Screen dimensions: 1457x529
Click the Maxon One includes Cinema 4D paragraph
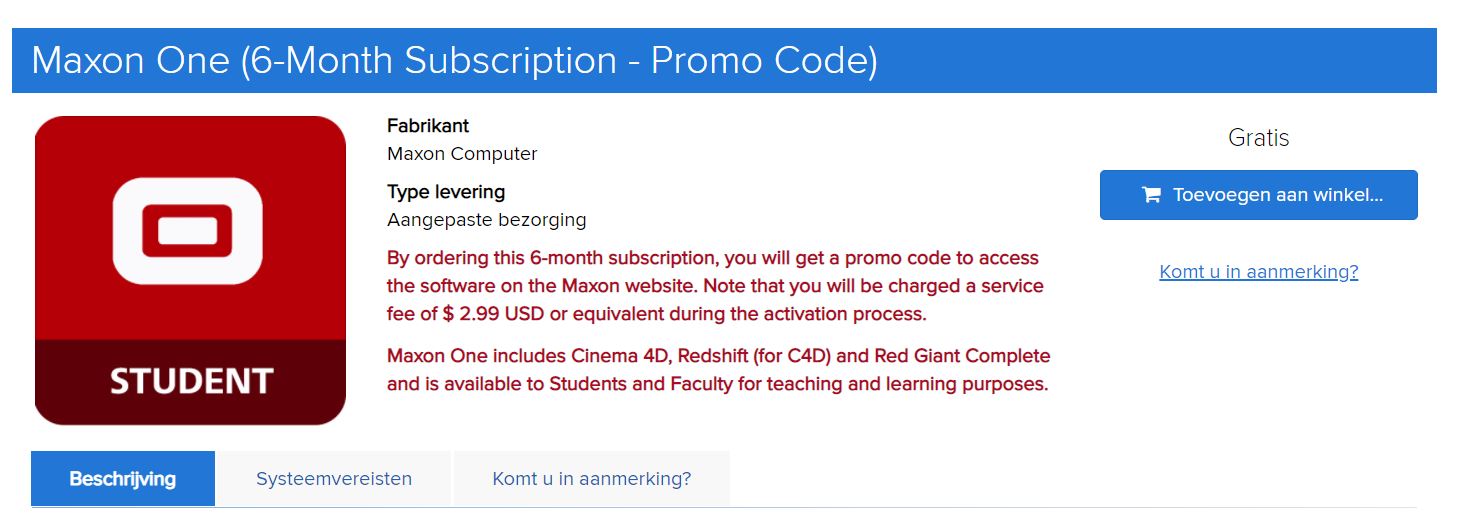click(718, 370)
